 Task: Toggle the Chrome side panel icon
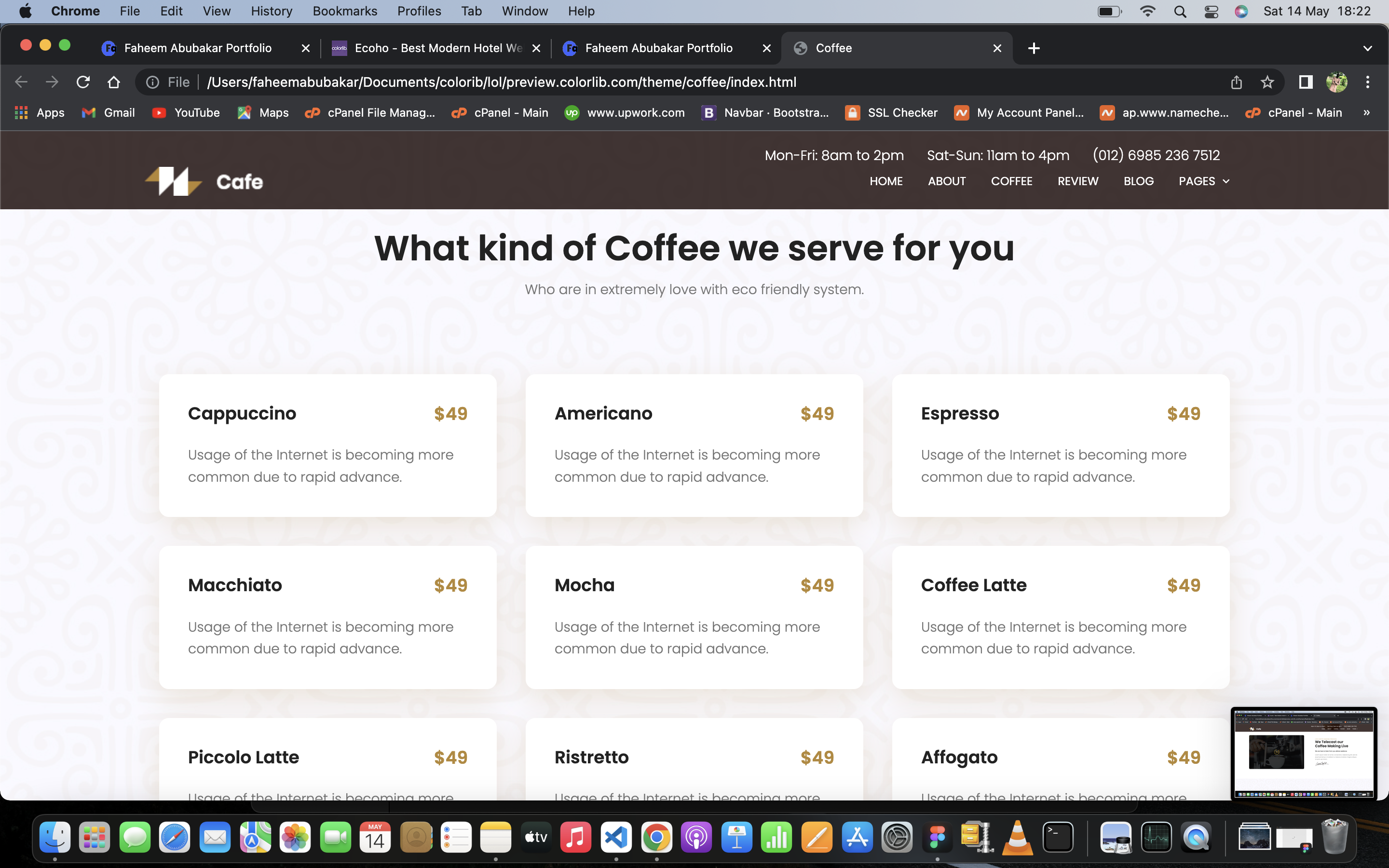[1306, 82]
